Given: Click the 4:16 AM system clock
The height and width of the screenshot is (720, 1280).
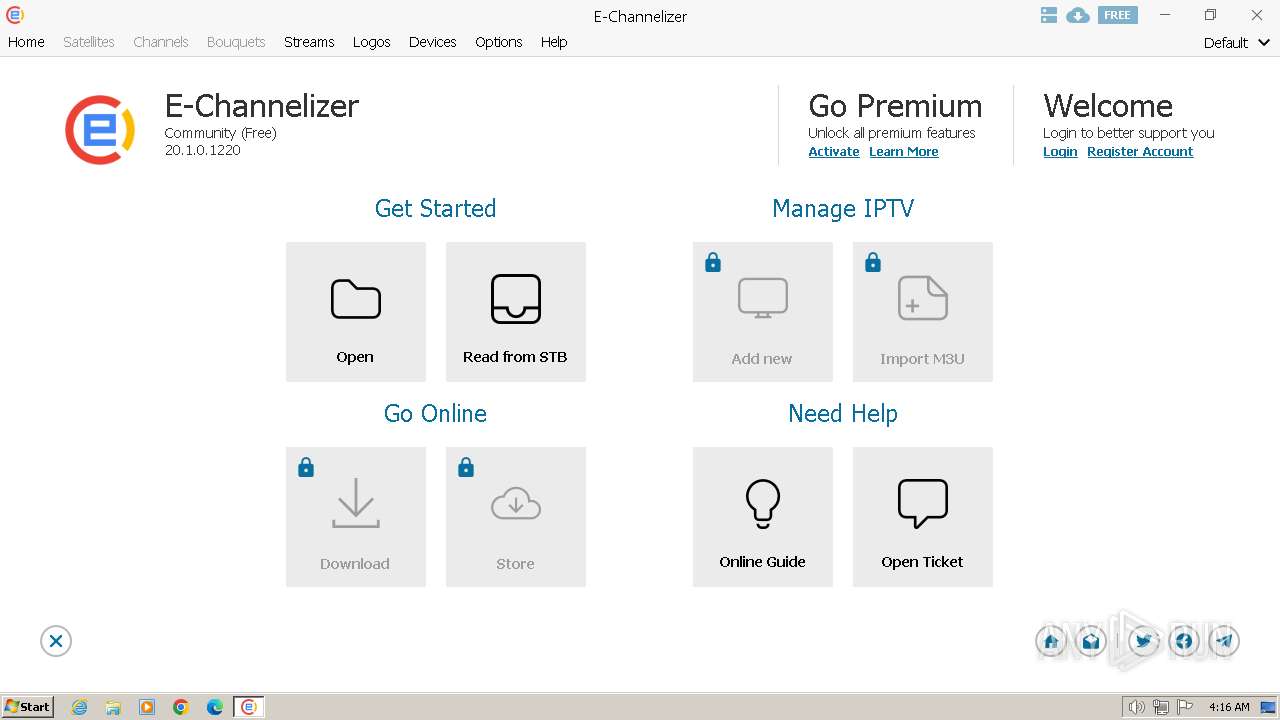Looking at the screenshot, I should (1229, 707).
